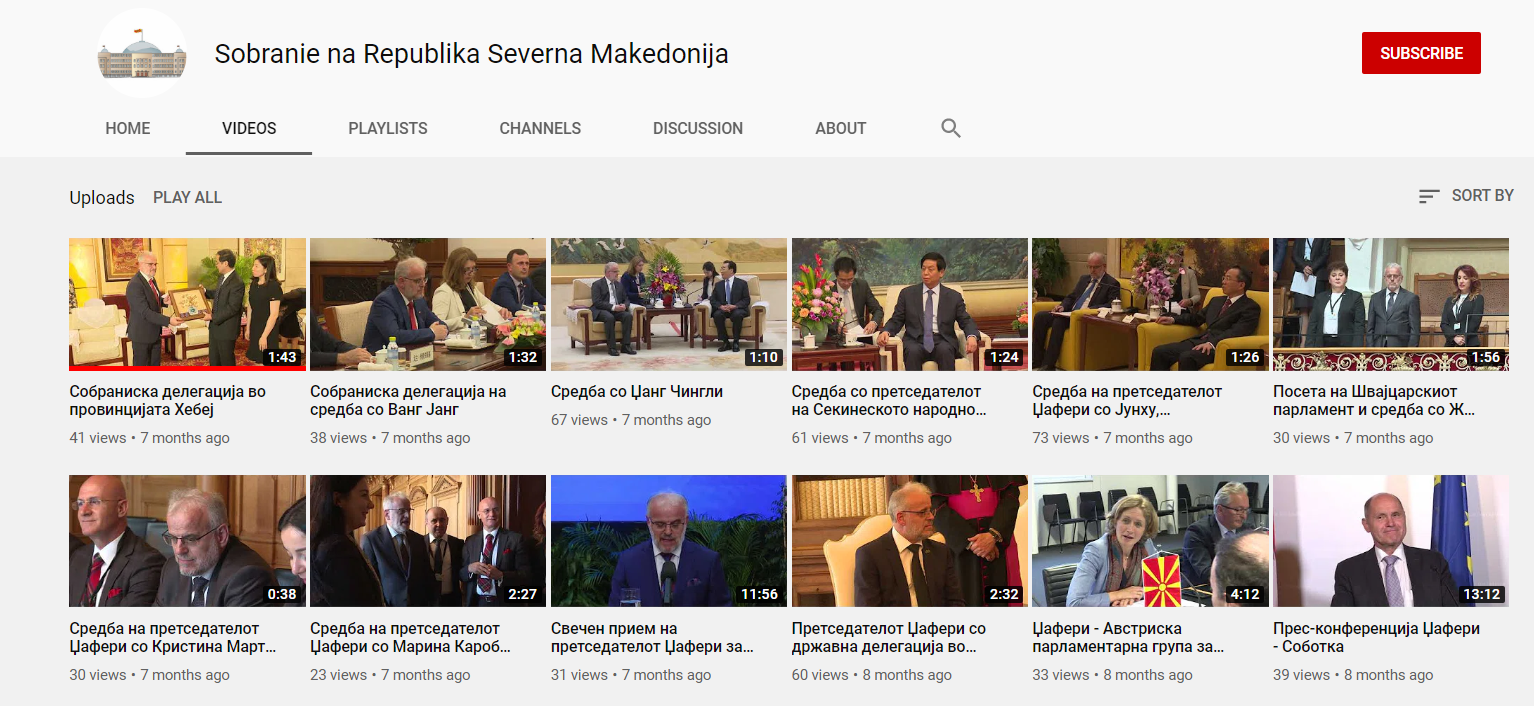
Task: Open the 2:27 Марина Кароб video thumbnail
Action: [428, 541]
